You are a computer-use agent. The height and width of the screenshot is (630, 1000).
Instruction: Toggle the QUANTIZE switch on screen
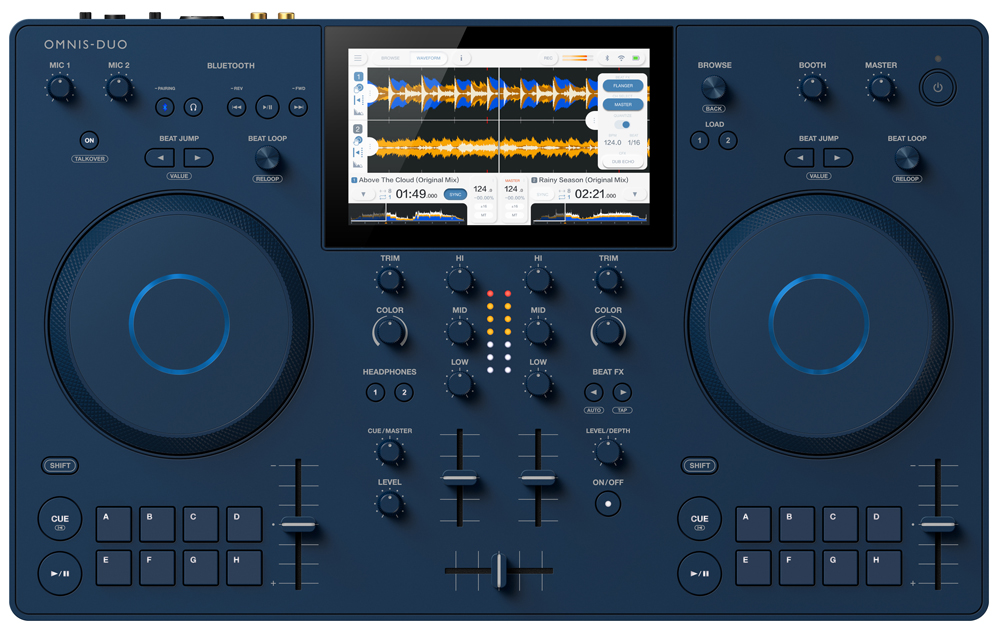[x=622, y=124]
